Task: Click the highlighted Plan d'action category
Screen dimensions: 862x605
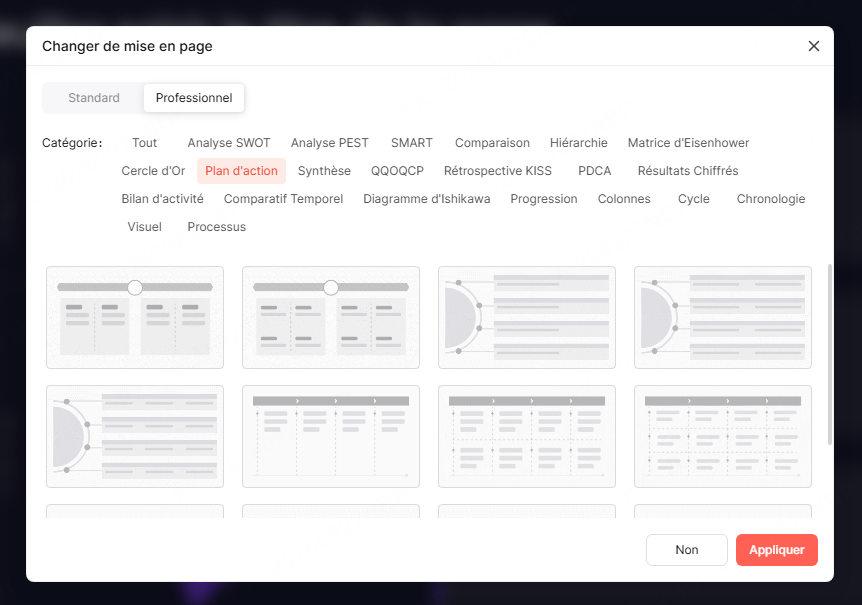Action: (241, 171)
